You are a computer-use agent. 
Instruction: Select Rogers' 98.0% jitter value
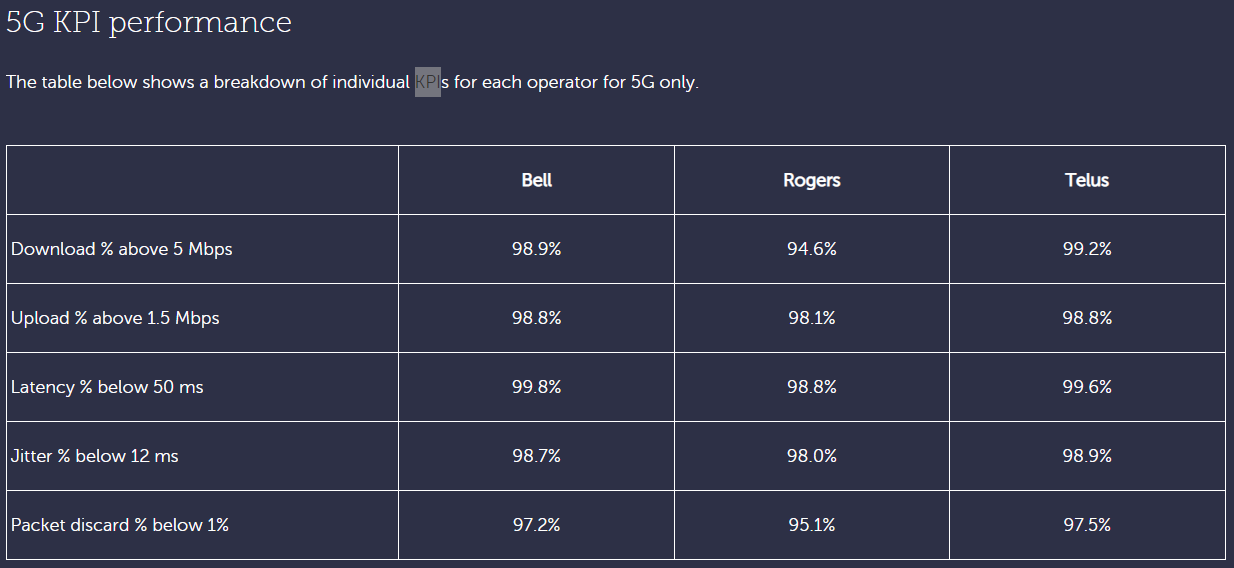point(811,456)
